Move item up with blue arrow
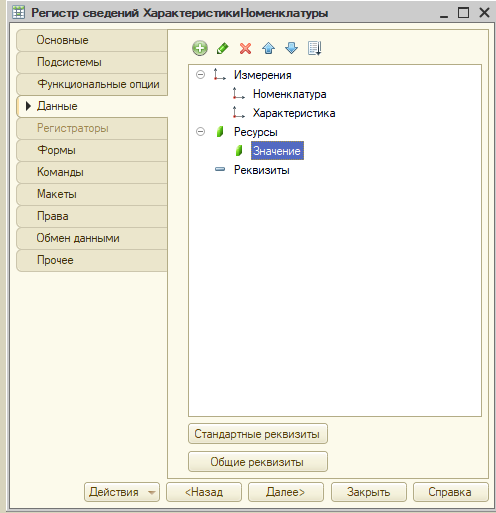The height and width of the screenshot is (513, 496). point(268,48)
